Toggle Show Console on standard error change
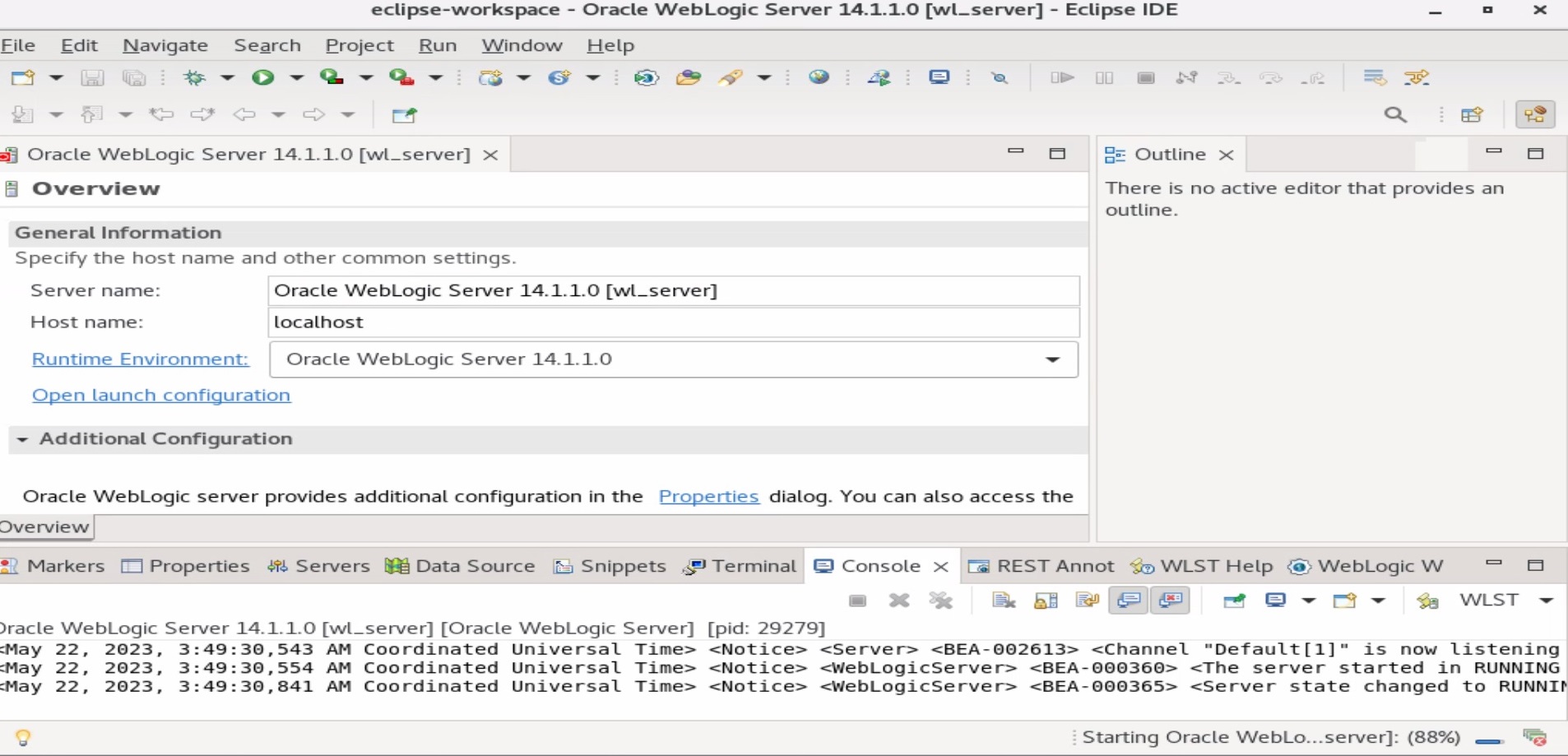This screenshot has width=1568, height=756. coord(1171,601)
